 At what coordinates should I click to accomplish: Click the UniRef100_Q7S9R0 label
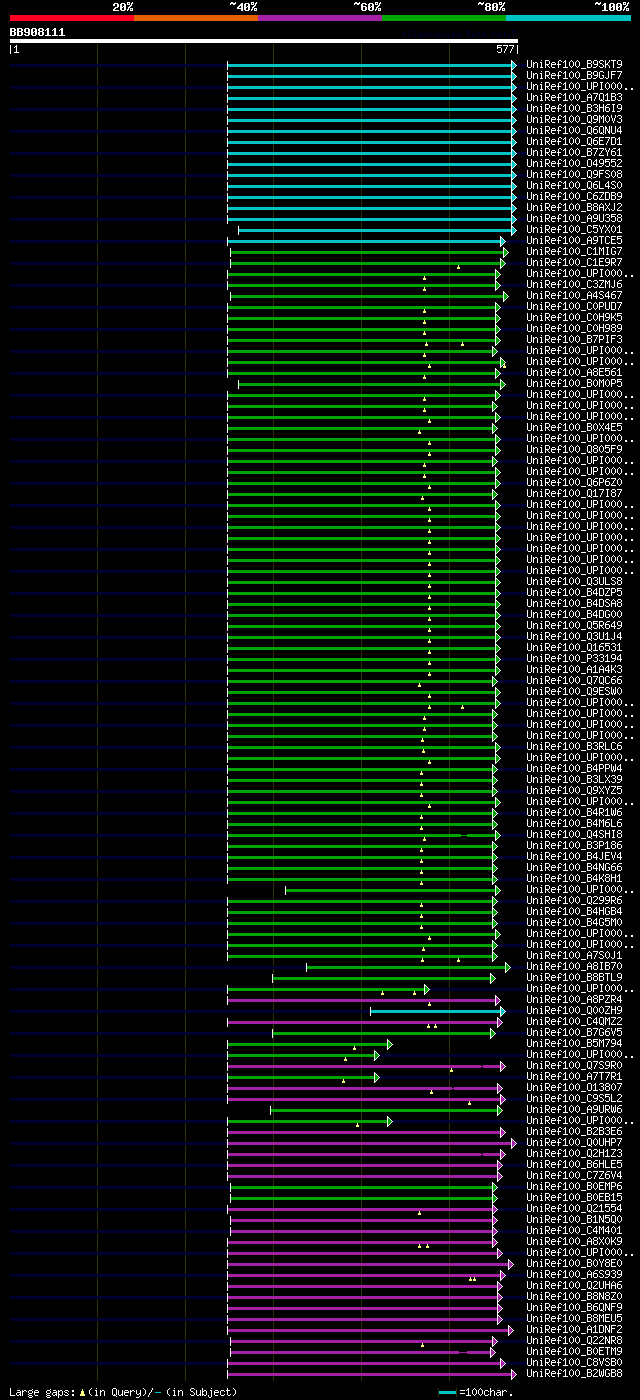point(574,1065)
